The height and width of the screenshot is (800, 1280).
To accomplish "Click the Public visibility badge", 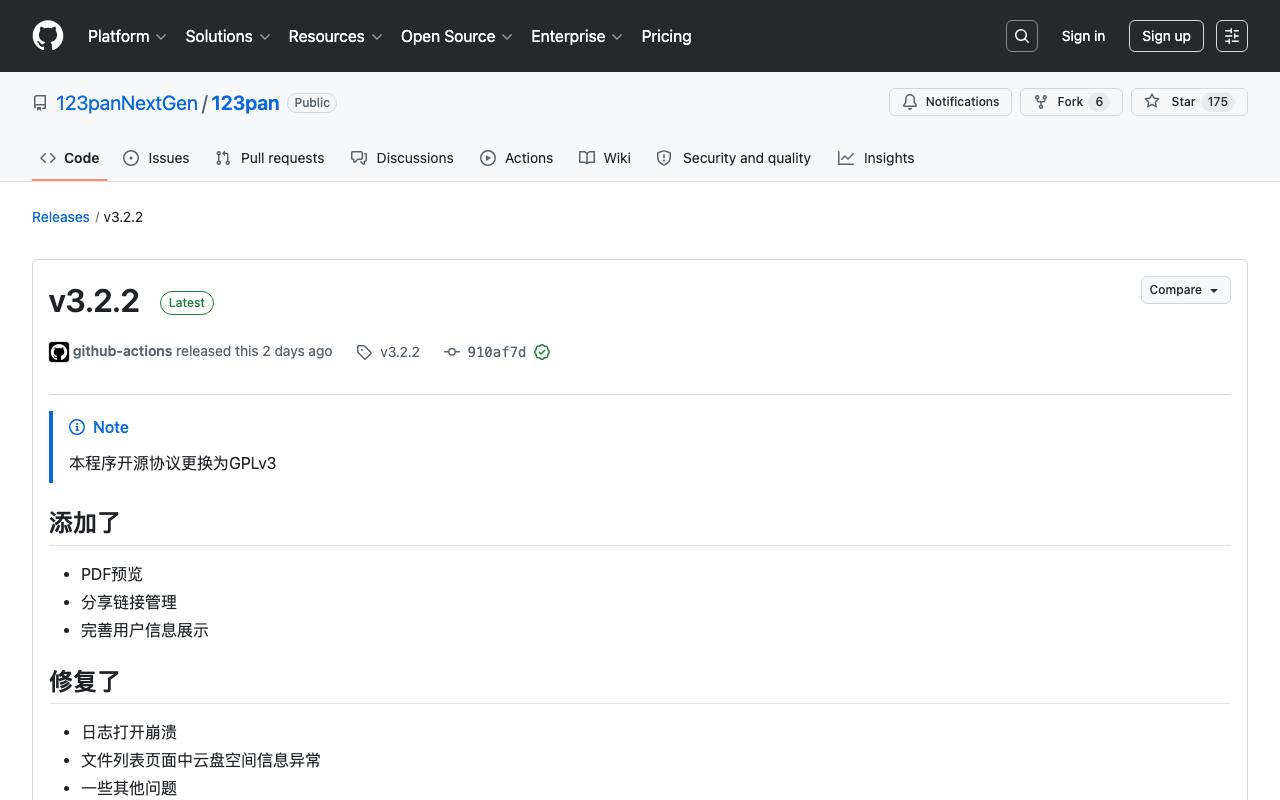I will click(x=312, y=103).
